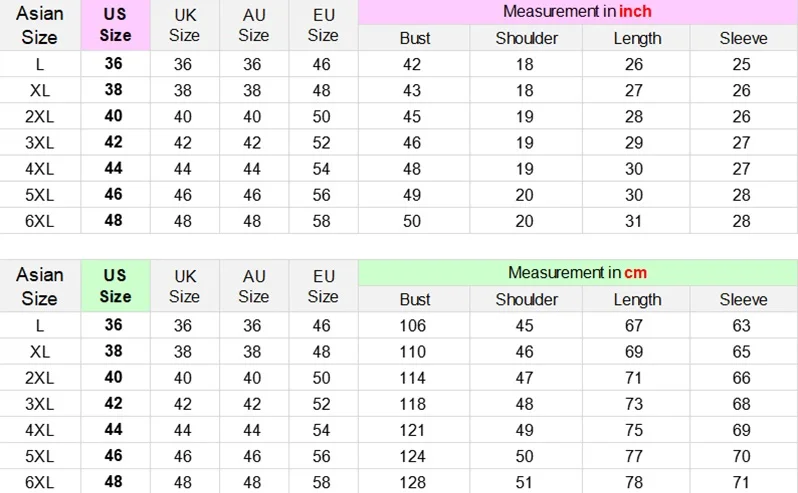Screen dimensions: 798x493
Task: Click the Shoulder header in inch table
Action: tap(527, 38)
